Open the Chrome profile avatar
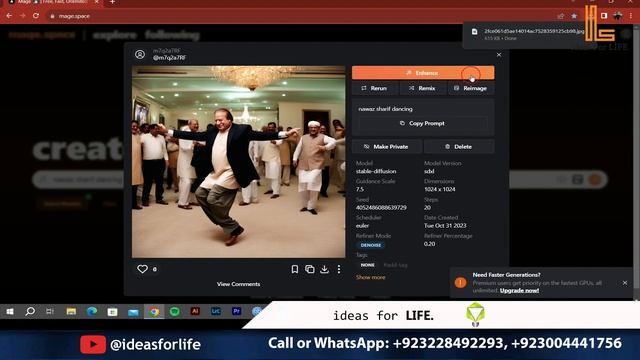The image size is (640, 360). click(618, 16)
